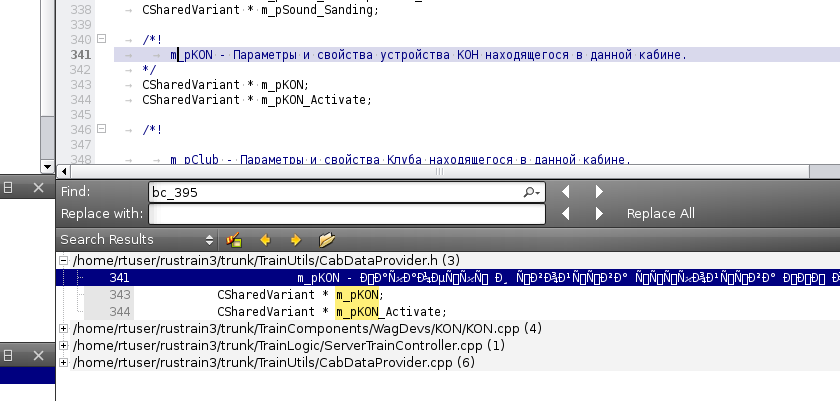Click Replace next arrow beside Replace with field
The width and height of the screenshot is (840, 401).
point(599,213)
